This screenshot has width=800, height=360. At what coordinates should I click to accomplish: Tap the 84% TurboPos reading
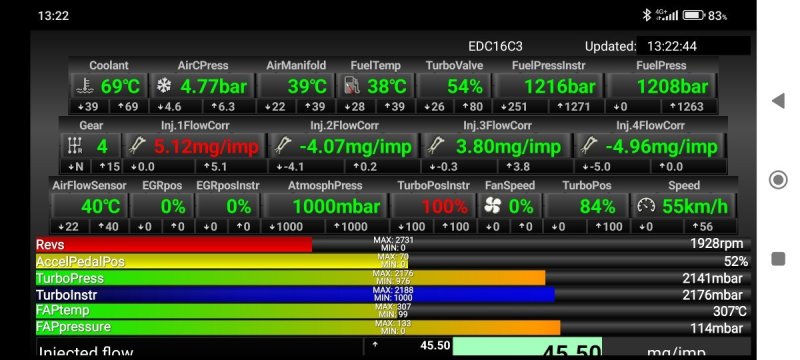pos(597,207)
